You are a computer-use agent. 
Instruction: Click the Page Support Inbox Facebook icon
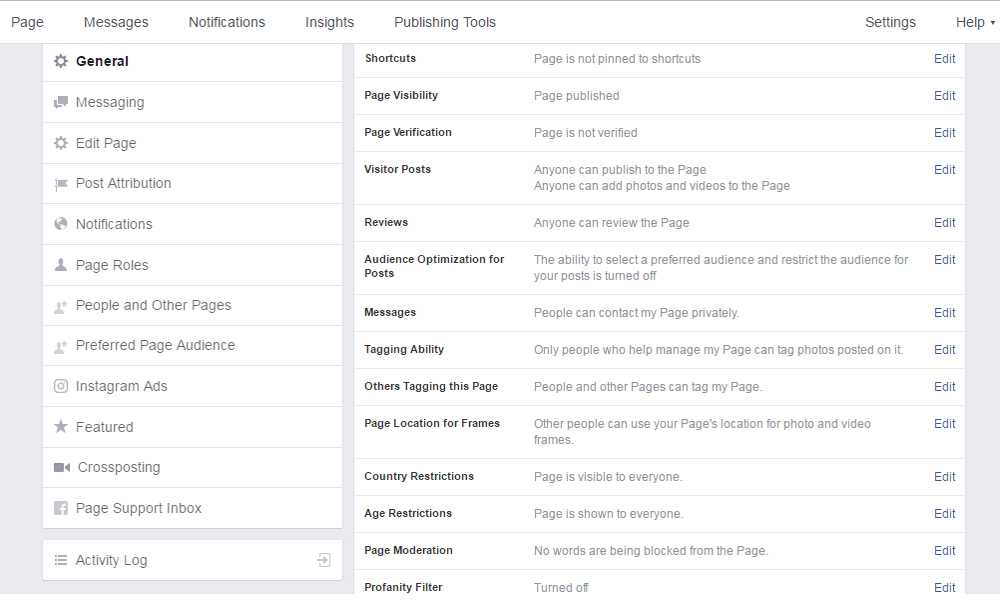[61, 508]
